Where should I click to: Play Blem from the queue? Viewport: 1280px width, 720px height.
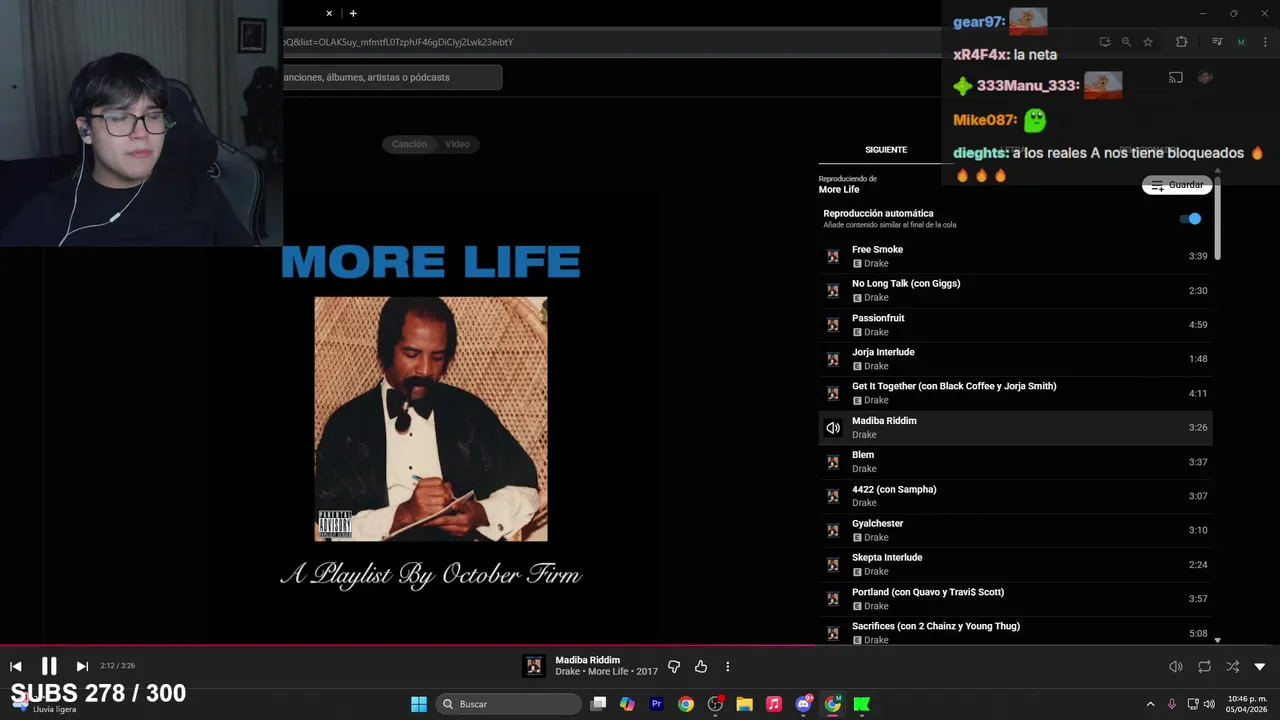pos(1015,462)
